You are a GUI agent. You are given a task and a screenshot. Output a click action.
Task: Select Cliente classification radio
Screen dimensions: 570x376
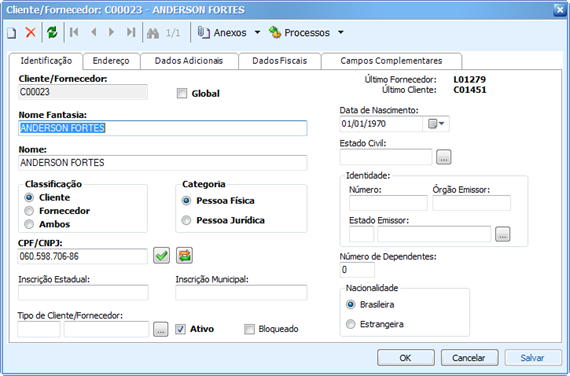[29, 197]
